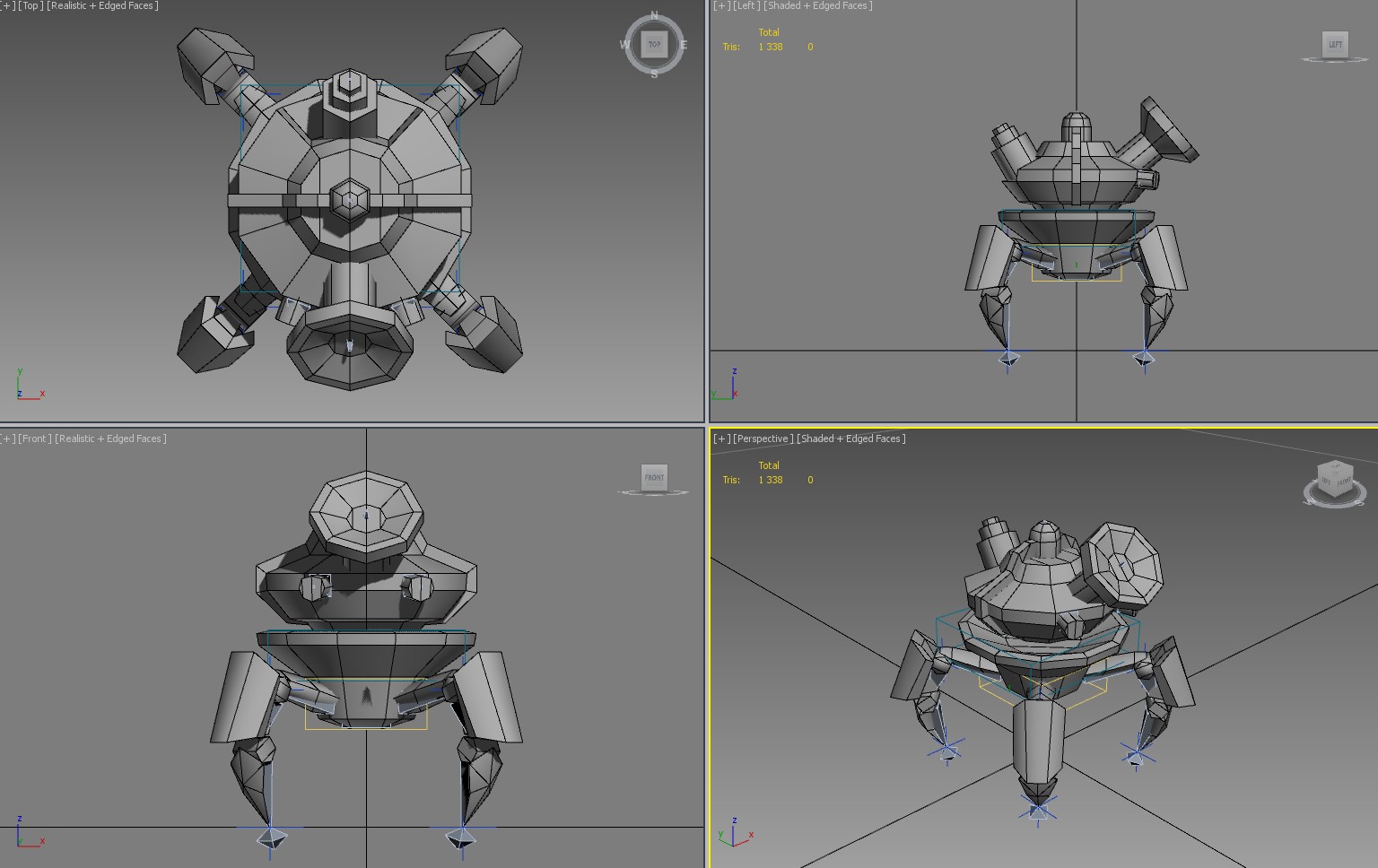Image resolution: width=1378 pixels, height=868 pixels.
Task: Open the [Top] view label menu
Action: coord(31,5)
